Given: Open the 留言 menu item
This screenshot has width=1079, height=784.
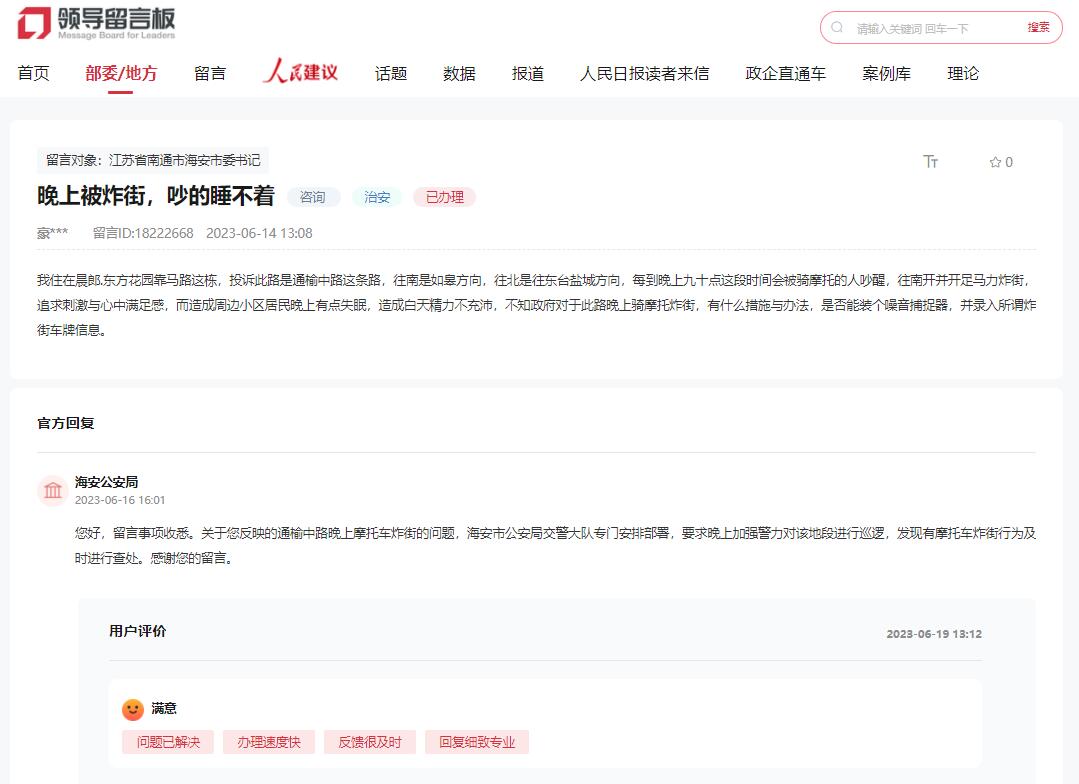Looking at the screenshot, I should (210, 73).
